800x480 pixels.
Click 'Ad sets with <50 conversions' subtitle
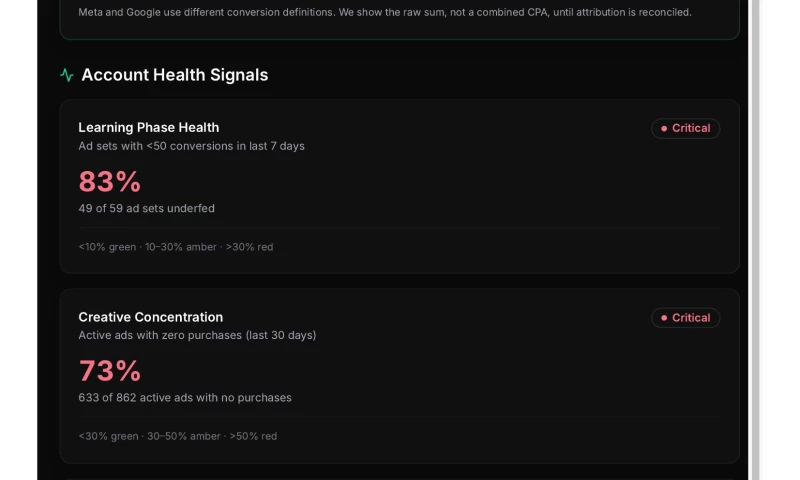(191, 146)
